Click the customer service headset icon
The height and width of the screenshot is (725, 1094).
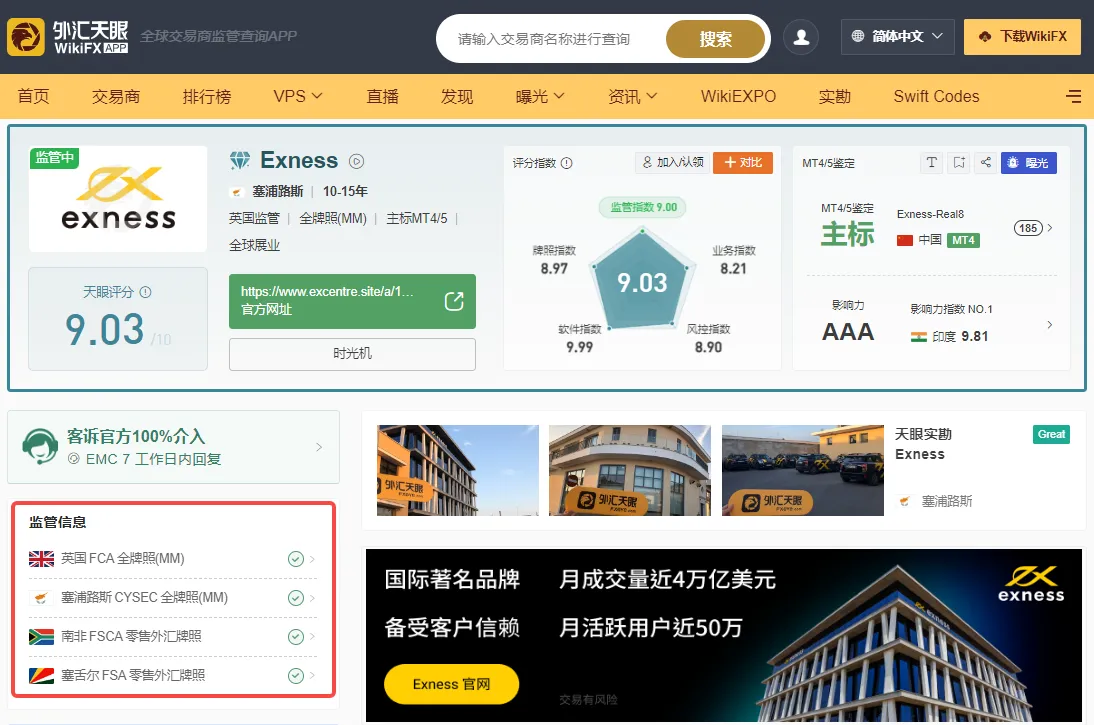[x=40, y=447]
